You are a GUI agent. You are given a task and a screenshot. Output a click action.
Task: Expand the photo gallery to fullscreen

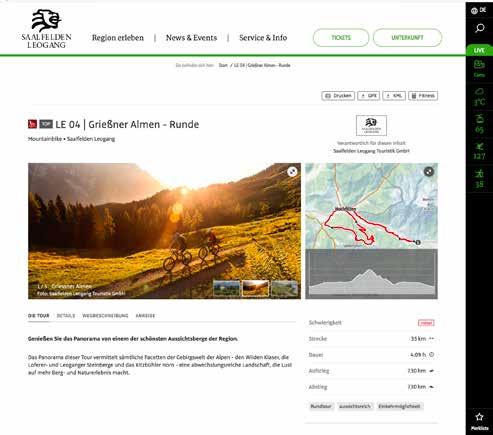point(292,172)
